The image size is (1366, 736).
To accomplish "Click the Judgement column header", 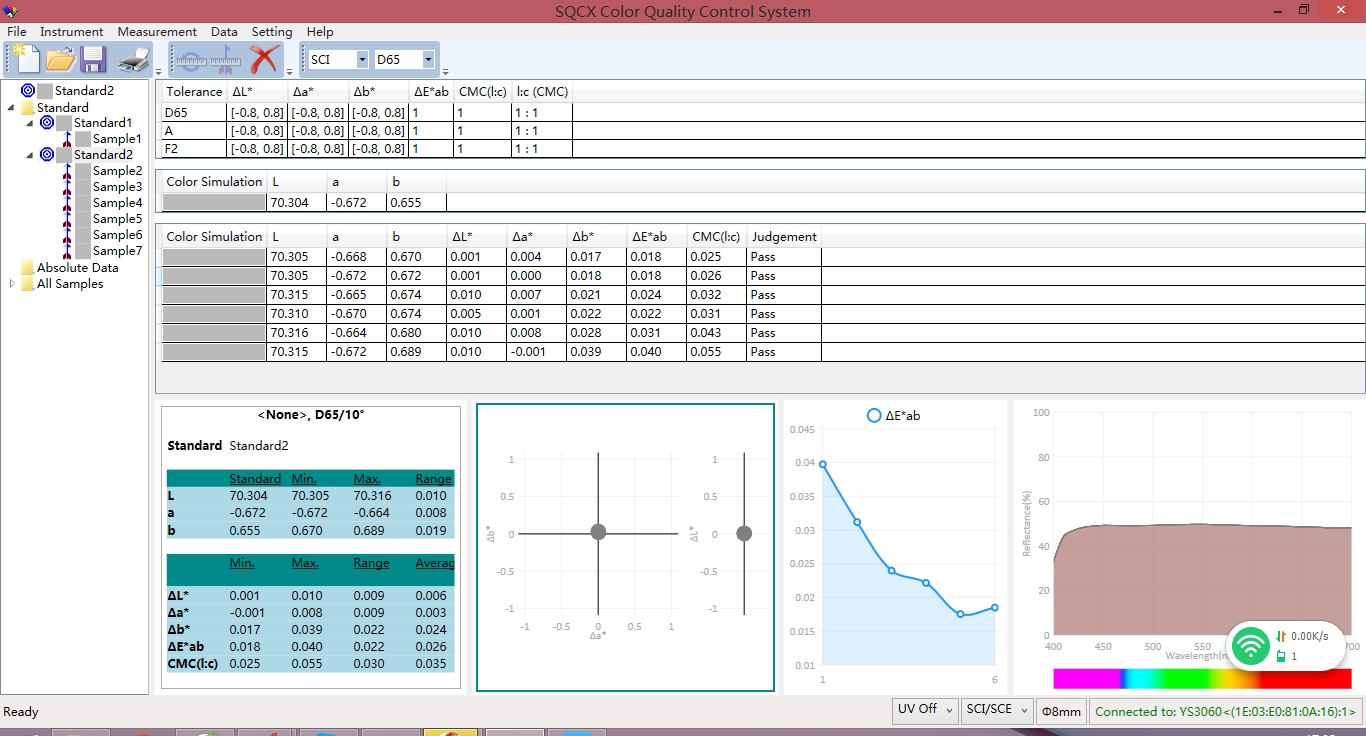I will pyautogui.click(x=784, y=237).
